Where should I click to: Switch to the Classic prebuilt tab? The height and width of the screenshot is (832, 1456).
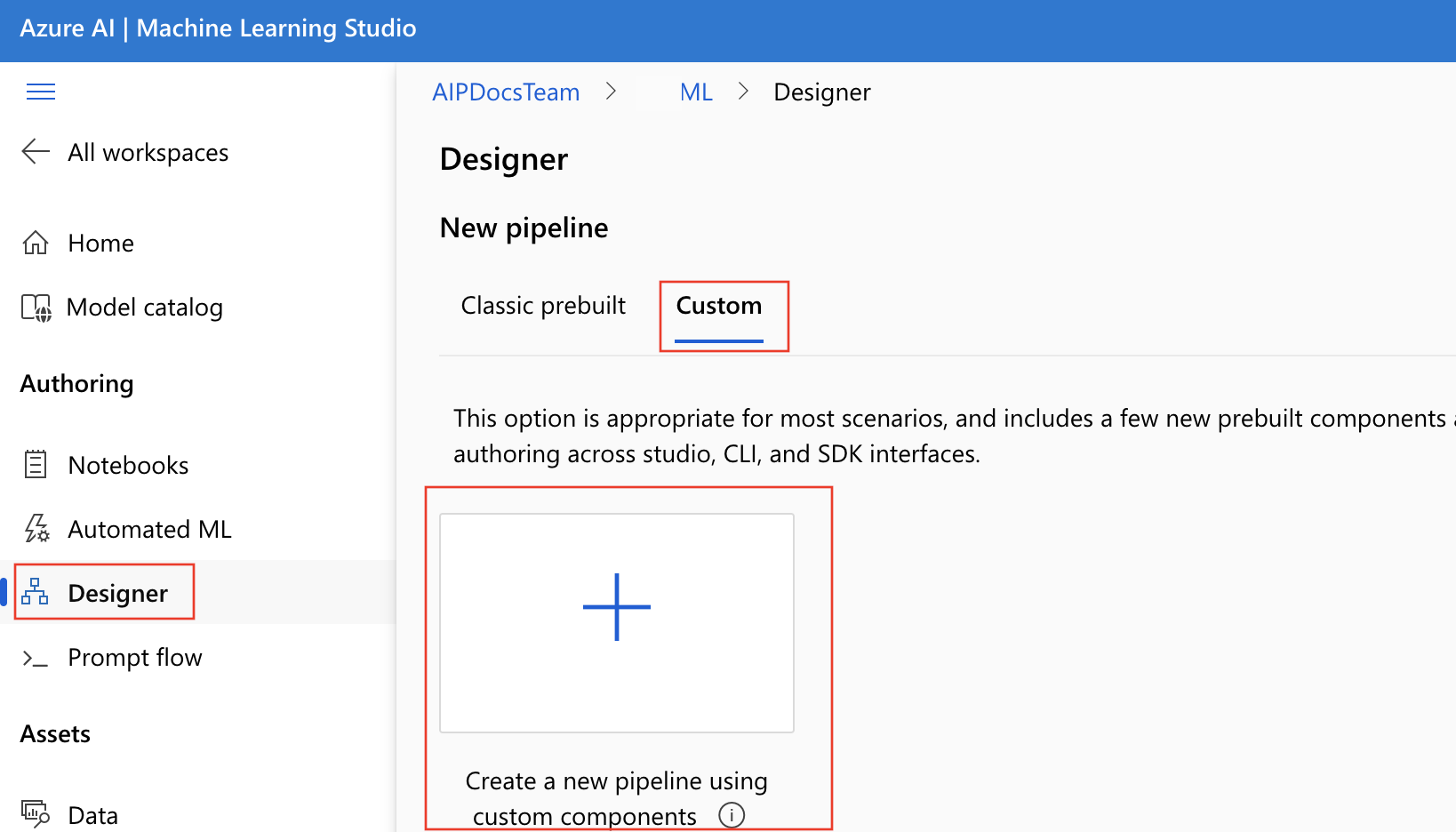pos(543,306)
